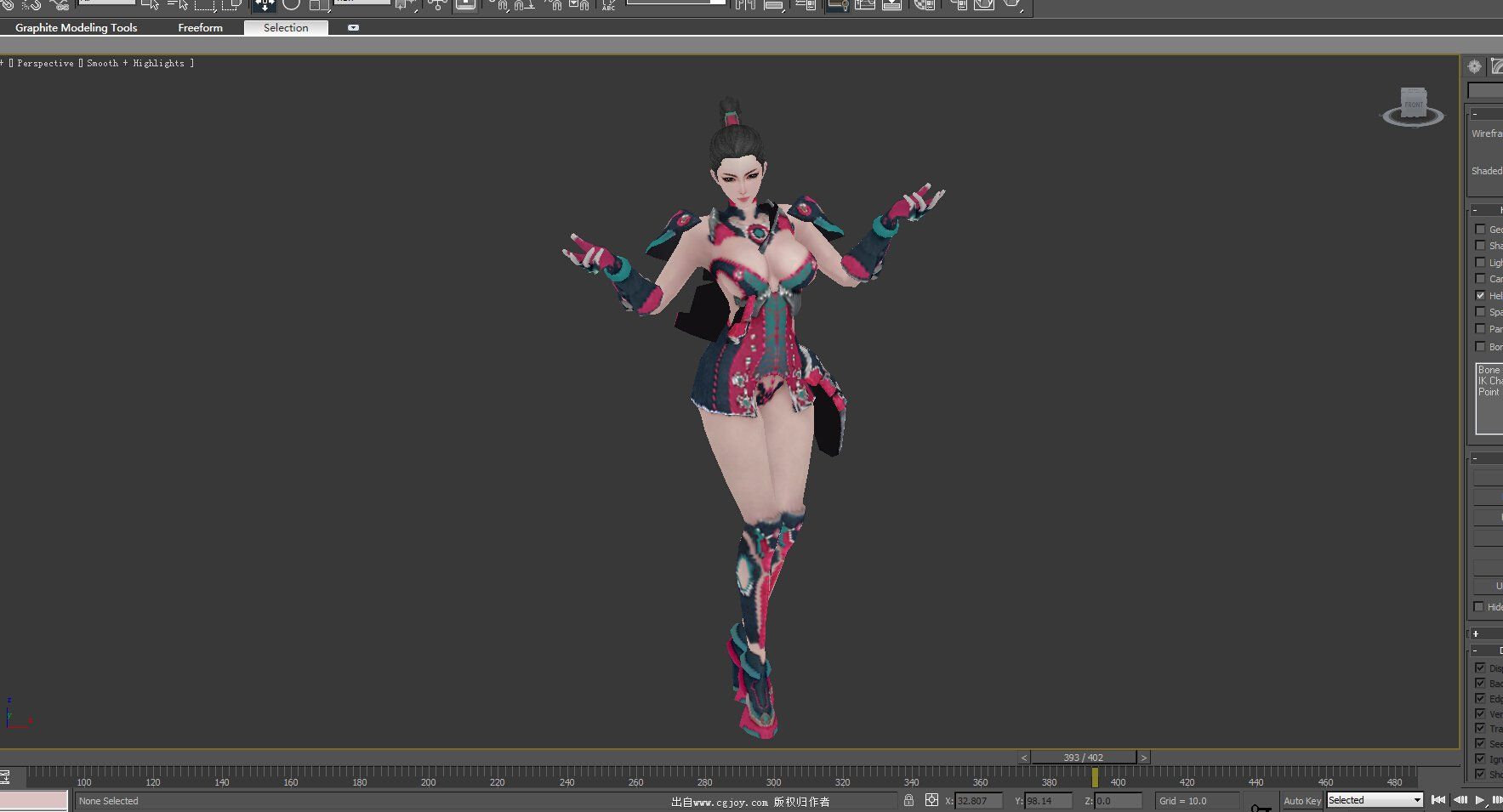The image size is (1503, 812).
Task: Click Unlink Selection icon
Action: [31, 4]
